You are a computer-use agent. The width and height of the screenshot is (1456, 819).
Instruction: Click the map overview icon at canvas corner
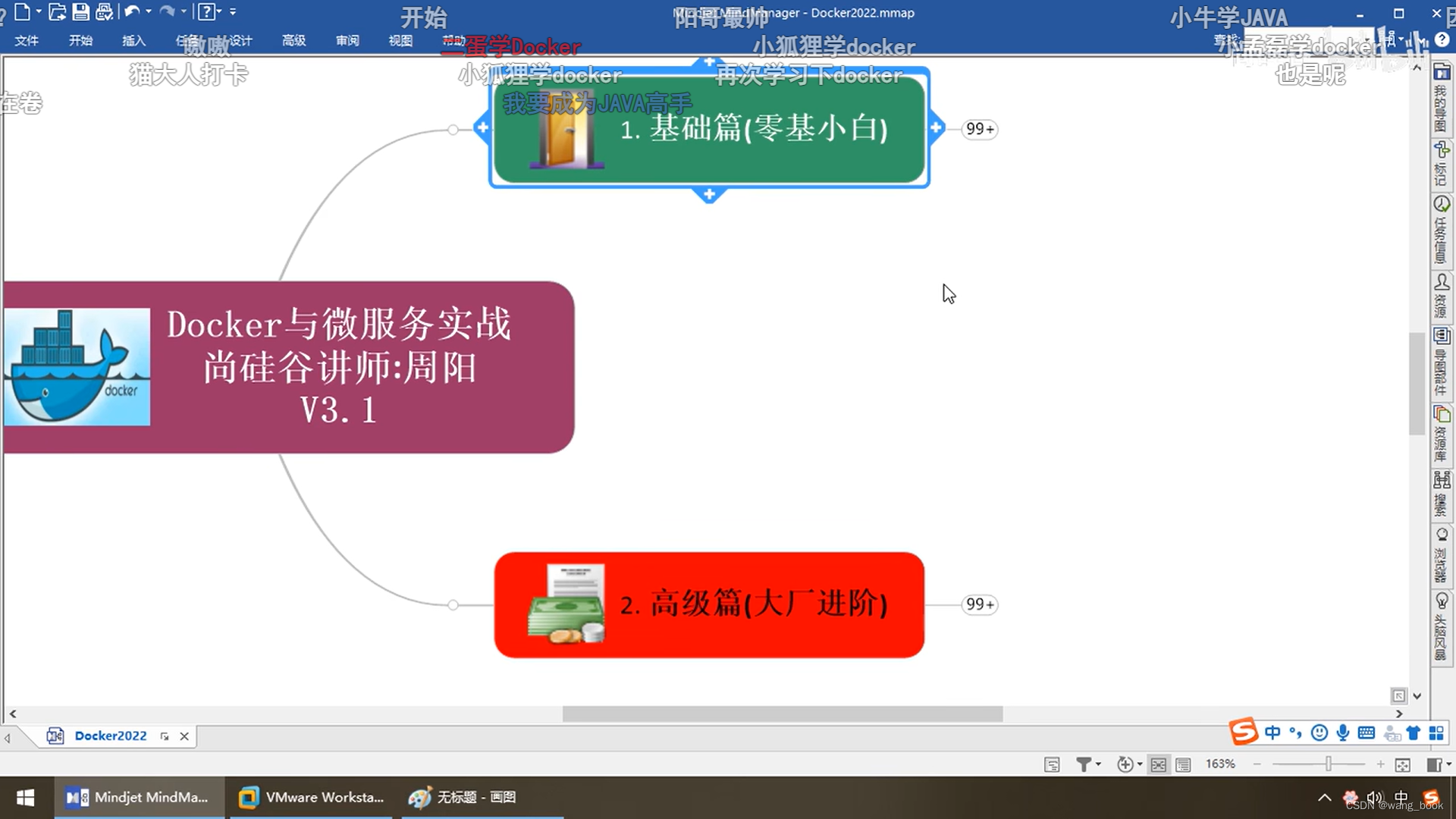coord(1399,695)
